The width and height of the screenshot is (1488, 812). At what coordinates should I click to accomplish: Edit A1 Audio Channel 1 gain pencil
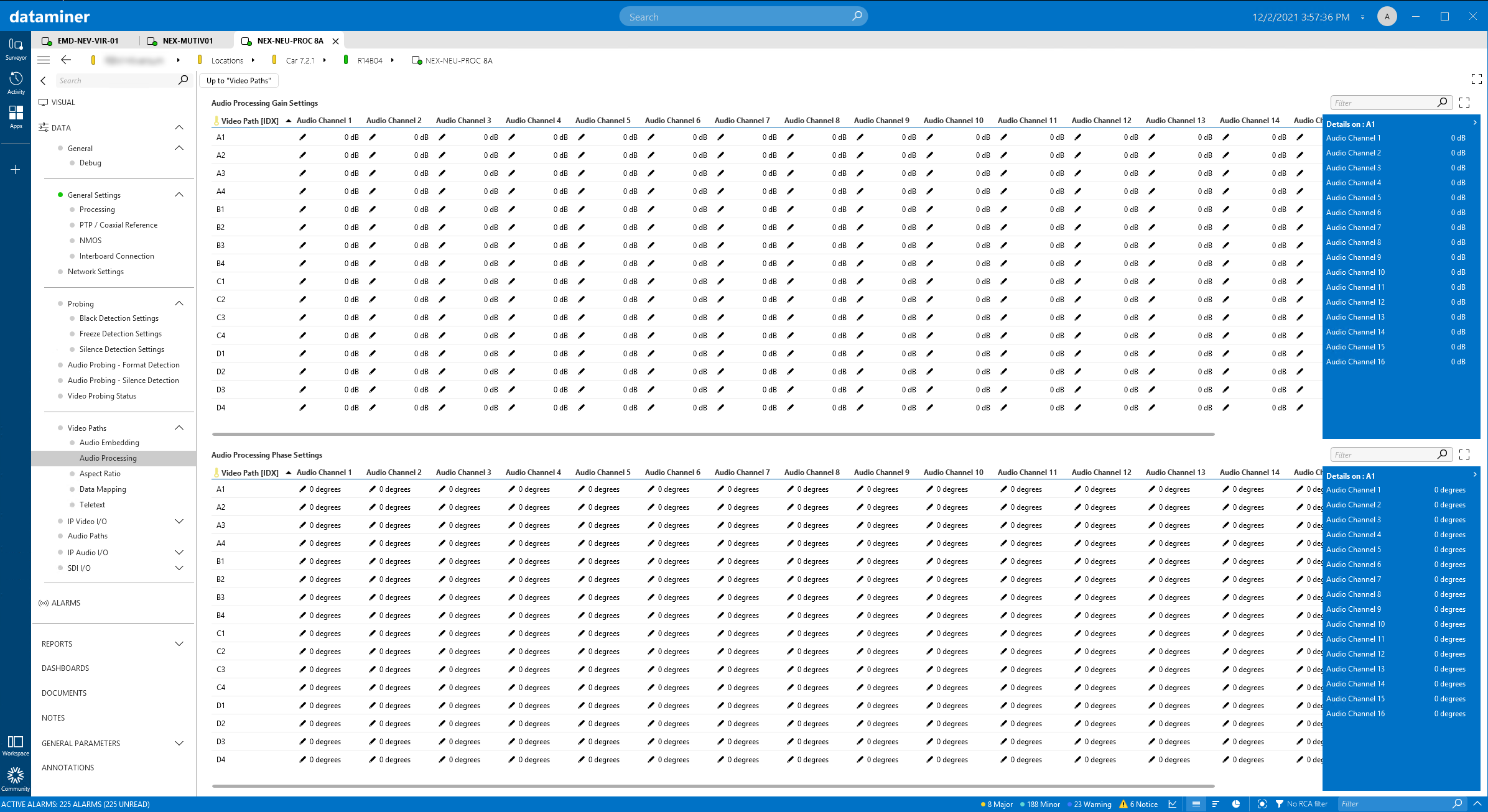point(303,137)
